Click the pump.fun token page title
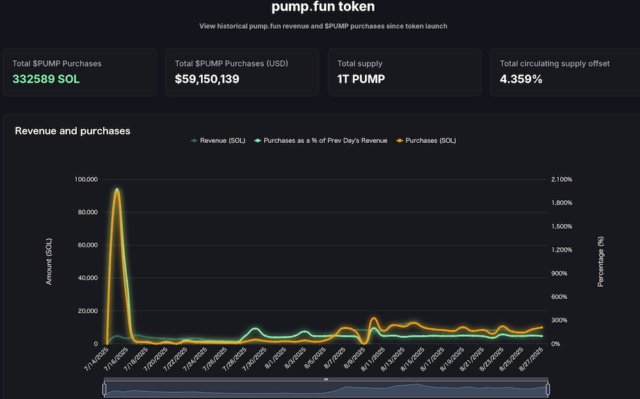Viewport: 640px width, 399px height. coord(323,7)
